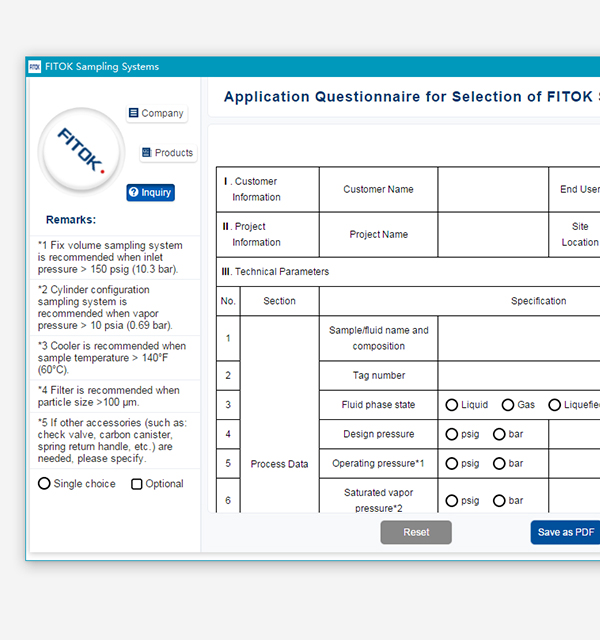Click the FITOK Sampling Systems window title
Viewport: 600px width, 640px height.
(x=102, y=67)
